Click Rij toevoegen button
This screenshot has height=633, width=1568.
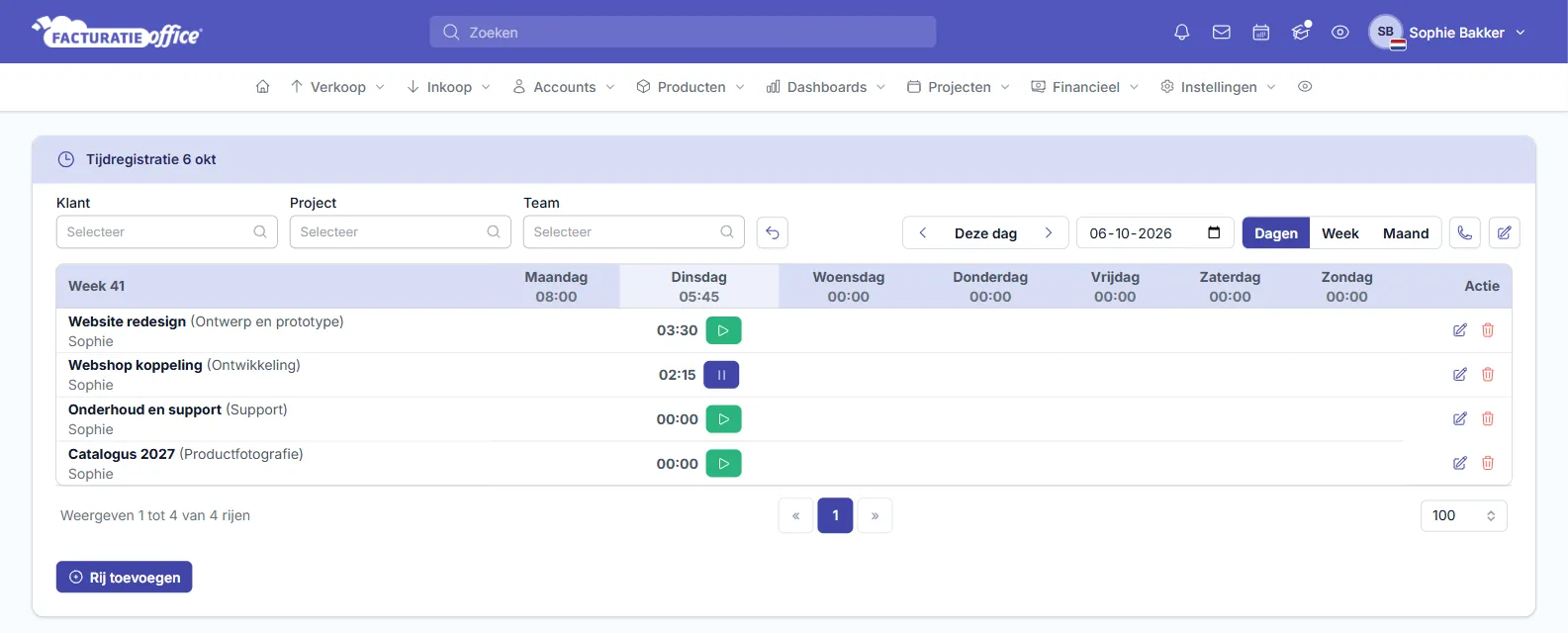coord(125,578)
